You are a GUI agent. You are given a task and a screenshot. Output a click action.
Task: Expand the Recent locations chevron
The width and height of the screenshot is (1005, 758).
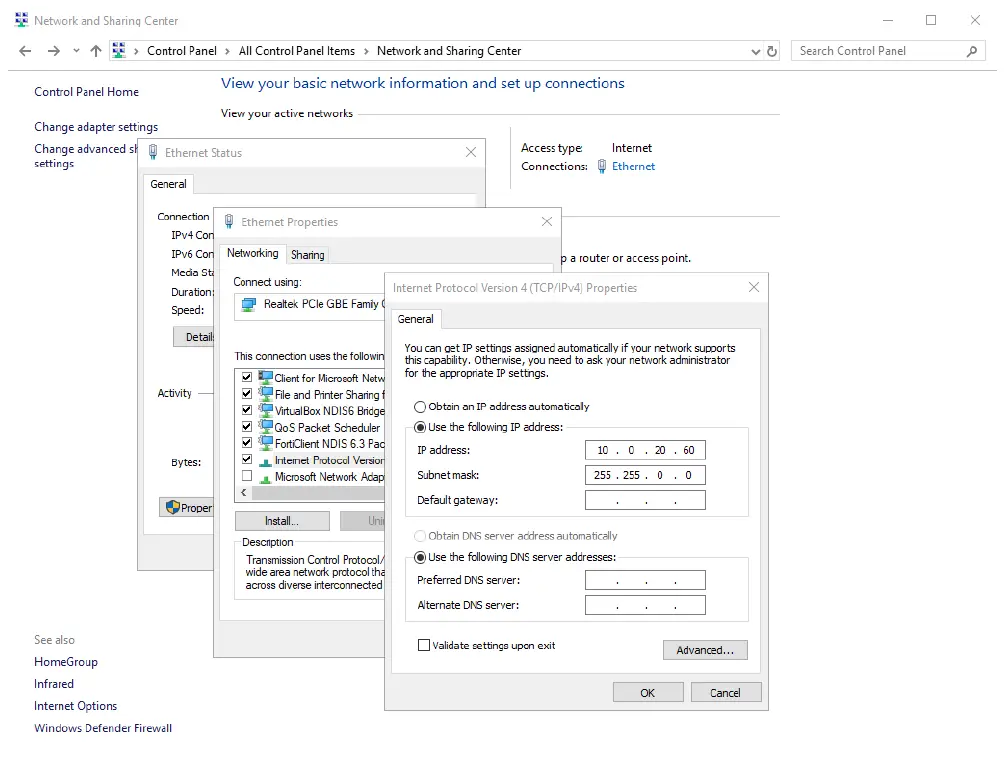(x=76, y=51)
